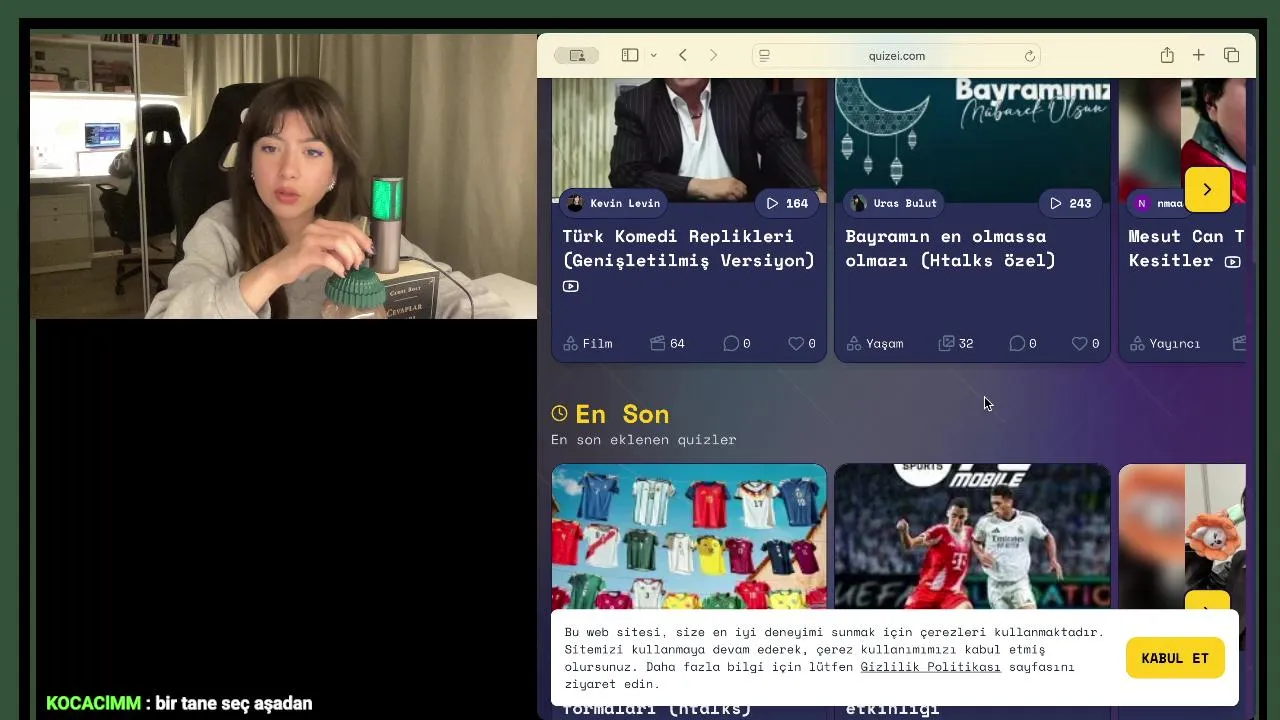Open football jerseys quiz thumbnail

pos(689,537)
